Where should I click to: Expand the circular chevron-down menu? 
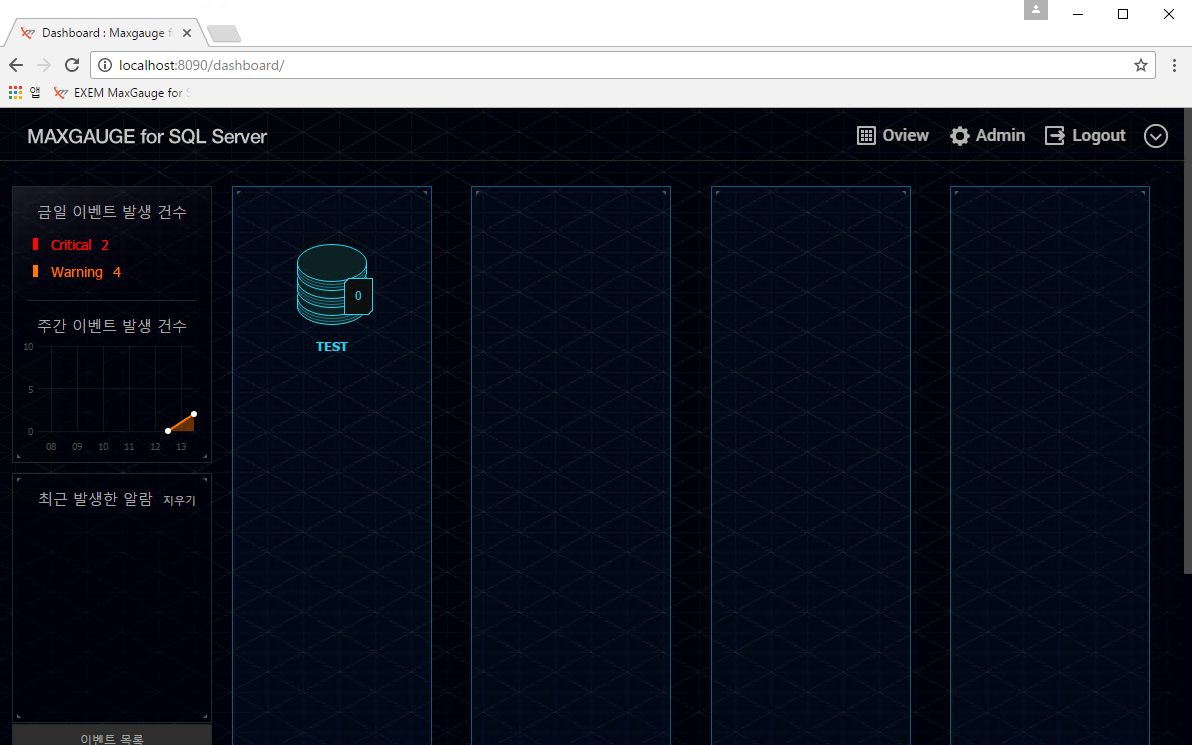tap(1156, 136)
